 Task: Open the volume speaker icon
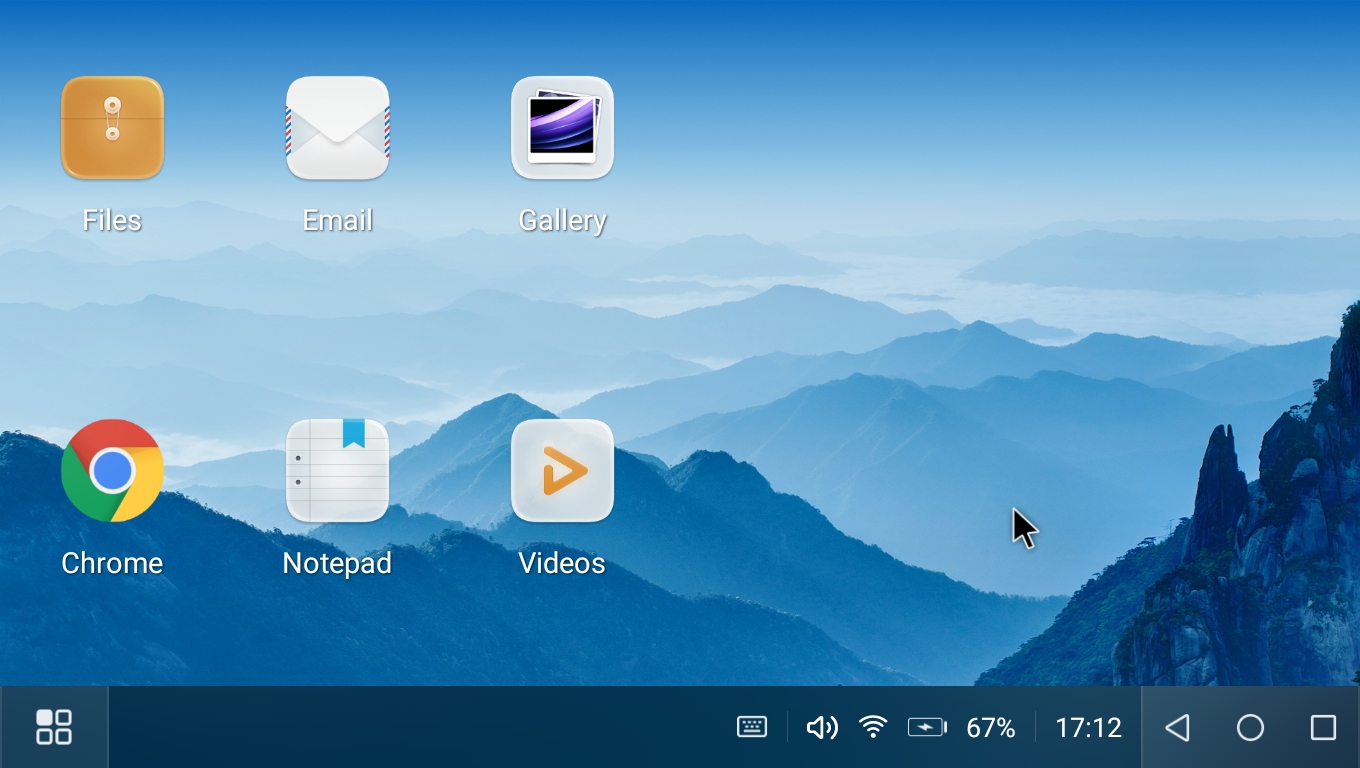(822, 727)
